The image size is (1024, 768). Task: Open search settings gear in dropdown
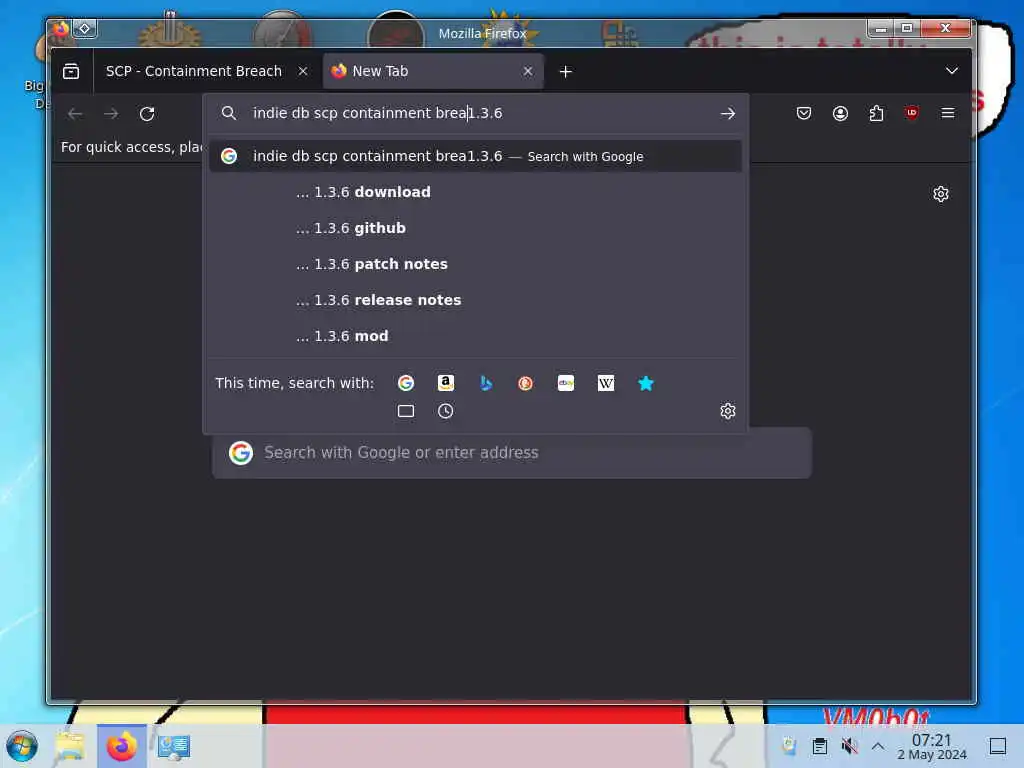tap(728, 411)
